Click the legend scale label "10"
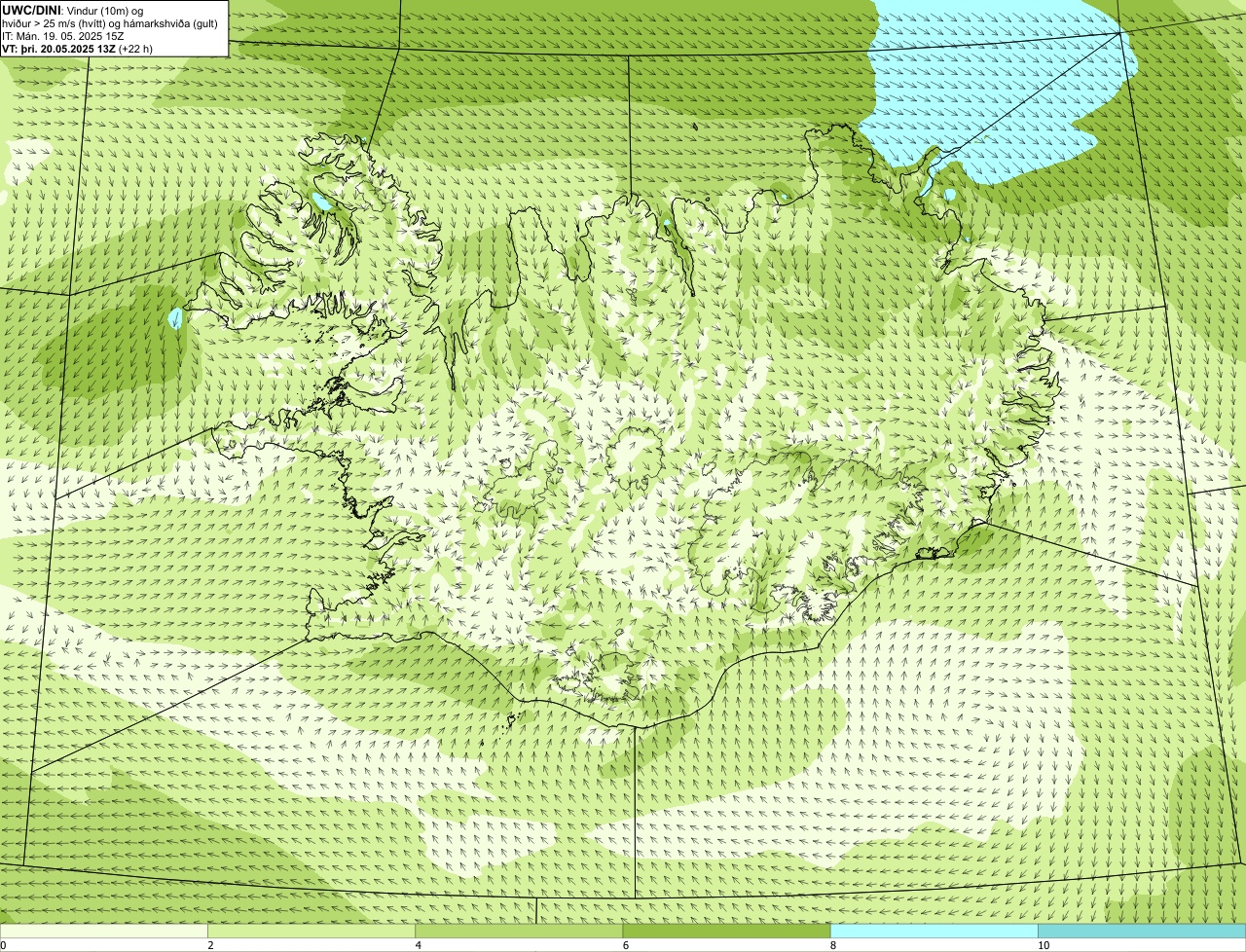The width and height of the screenshot is (1246, 952). pyautogui.click(x=1044, y=945)
